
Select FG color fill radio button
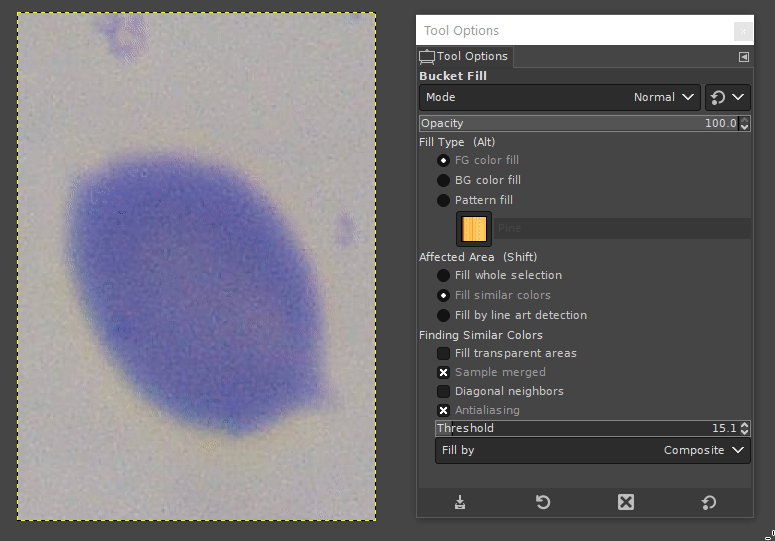pos(443,161)
